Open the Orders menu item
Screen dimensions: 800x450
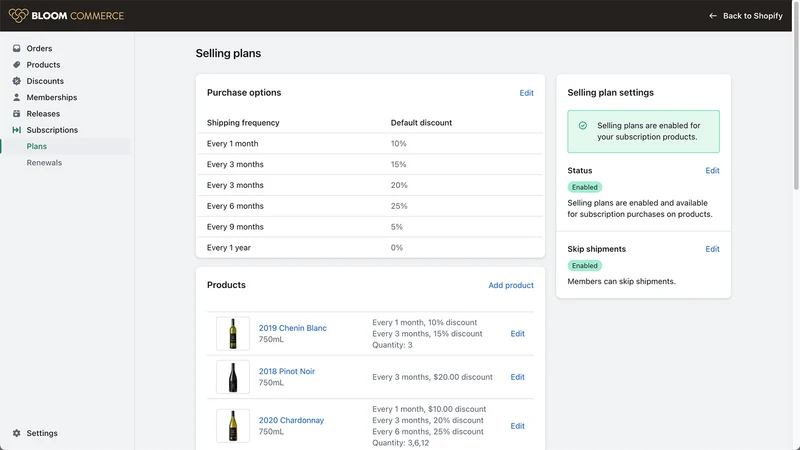39,48
